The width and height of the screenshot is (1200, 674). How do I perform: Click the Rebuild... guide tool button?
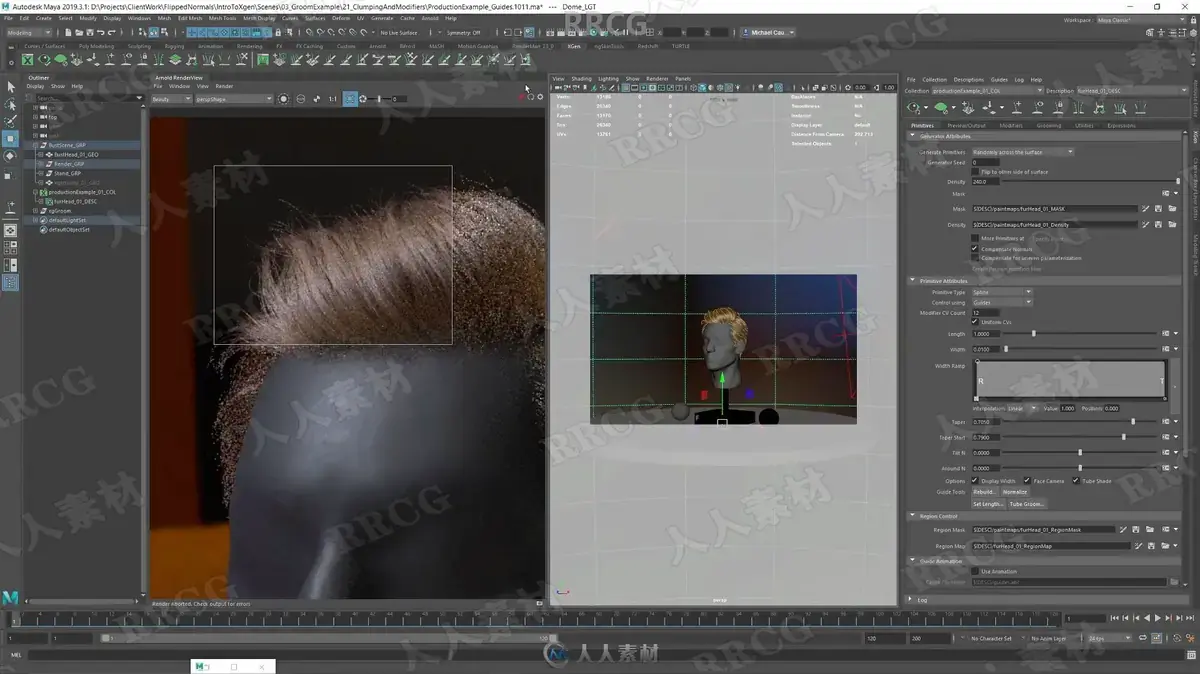[985, 492]
